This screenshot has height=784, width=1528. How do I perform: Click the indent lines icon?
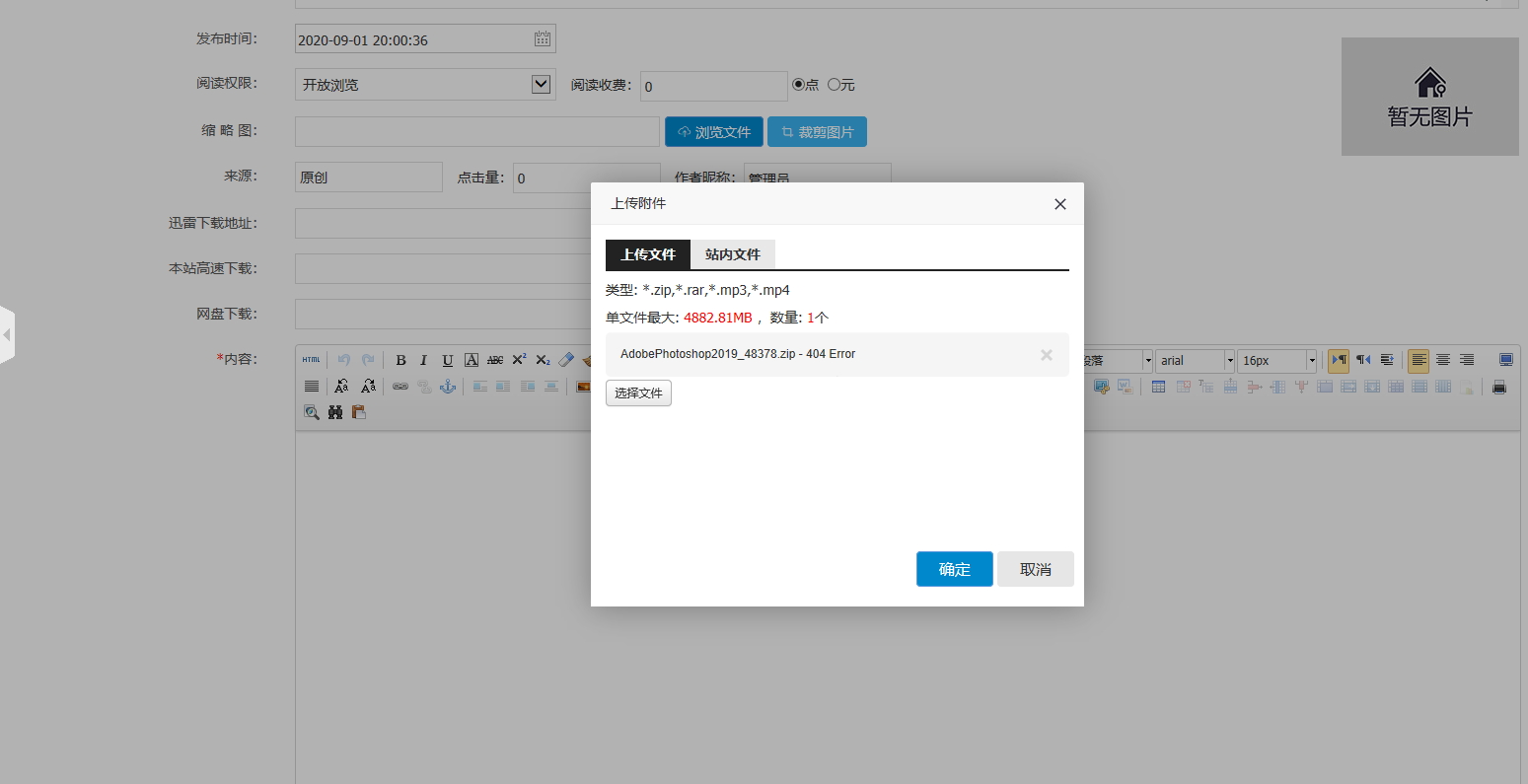(x=1387, y=360)
